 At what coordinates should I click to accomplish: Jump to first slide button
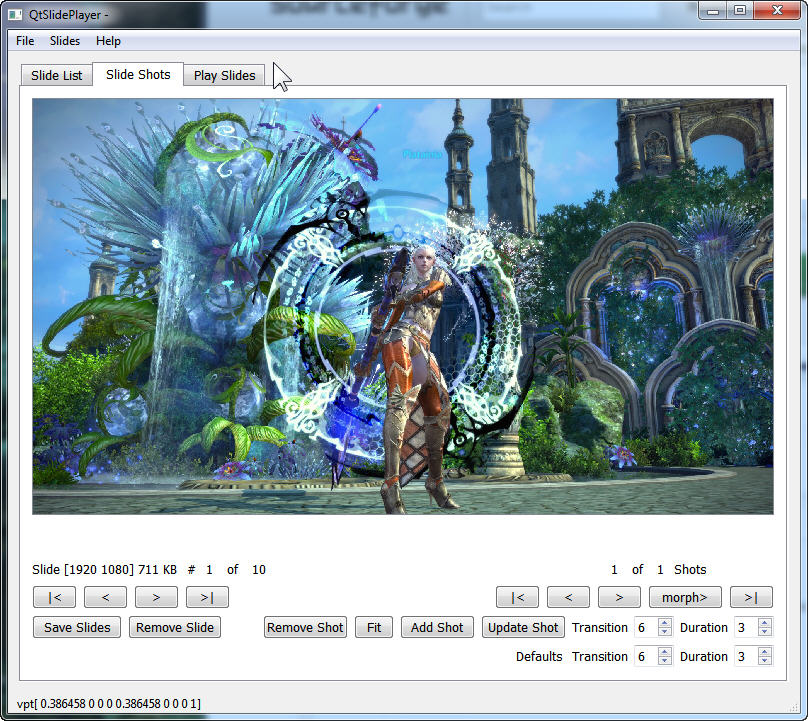coord(54,597)
